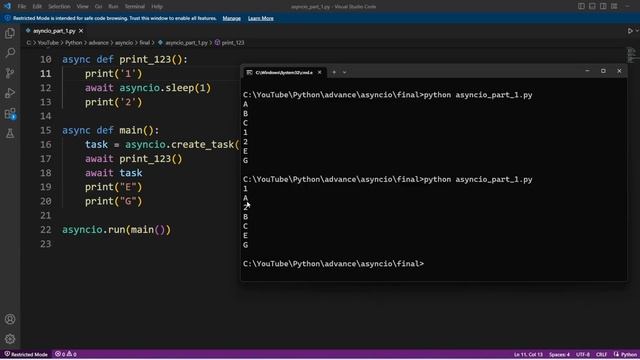The width and height of the screenshot is (640, 360).
Task: Click line number 11 in the gutter
Action: pyautogui.click(x=46, y=73)
